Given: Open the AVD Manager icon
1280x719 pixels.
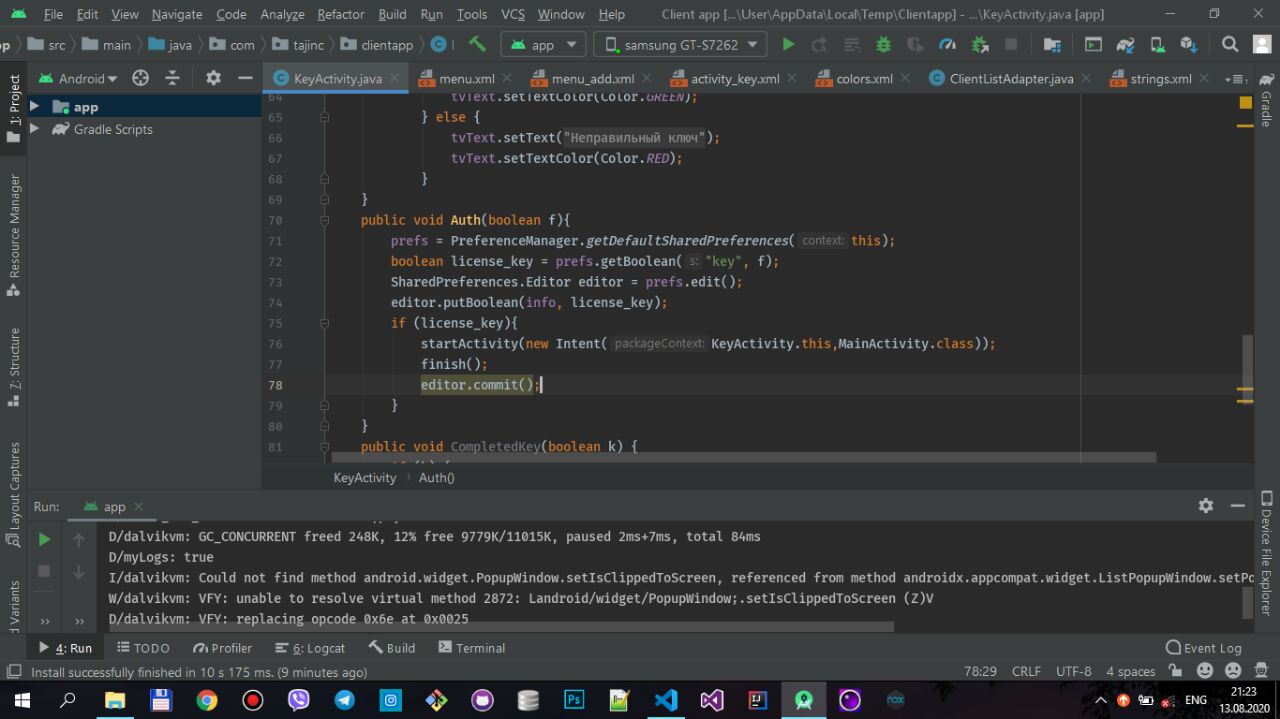Looking at the screenshot, I should coord(1156,44).
